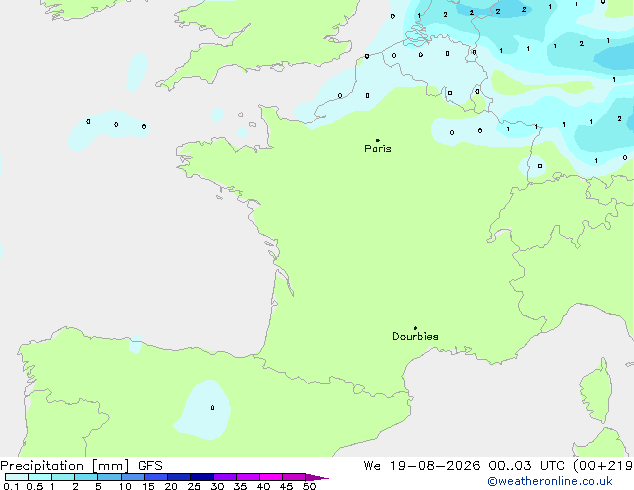Click the Paris city label
The image size is (634, 490).
pyautogui.click(x=378, y=149)
